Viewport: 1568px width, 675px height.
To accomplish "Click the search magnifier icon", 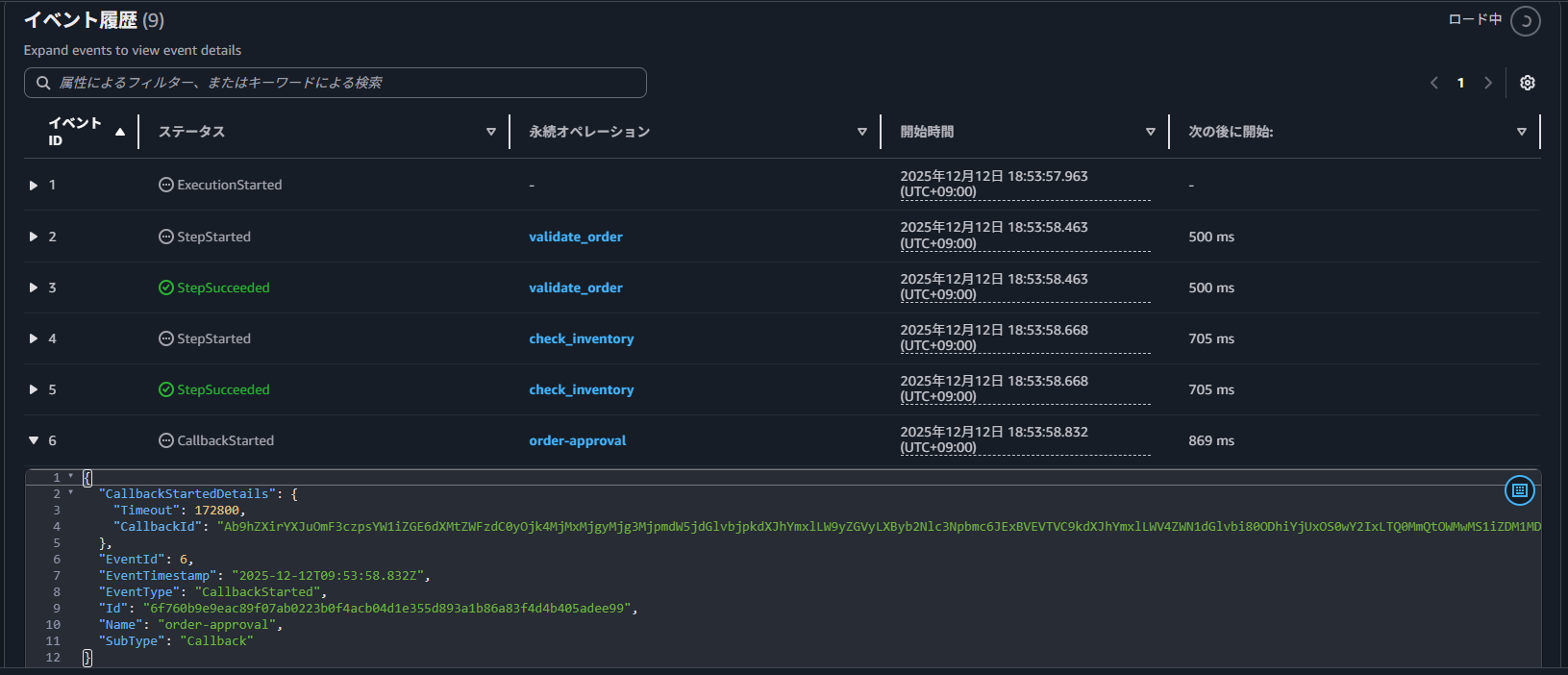I will [x=43, y=83].
